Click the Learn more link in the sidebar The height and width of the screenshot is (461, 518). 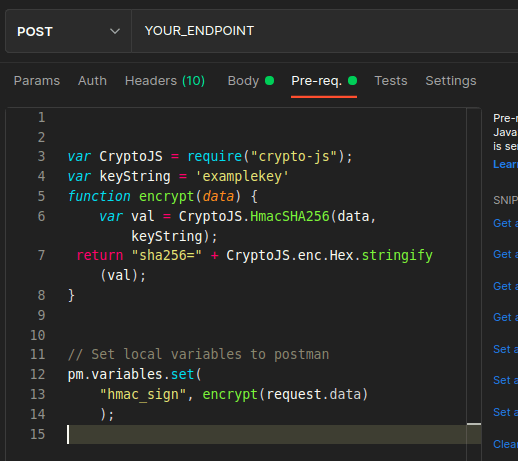(x=505, y=164)
